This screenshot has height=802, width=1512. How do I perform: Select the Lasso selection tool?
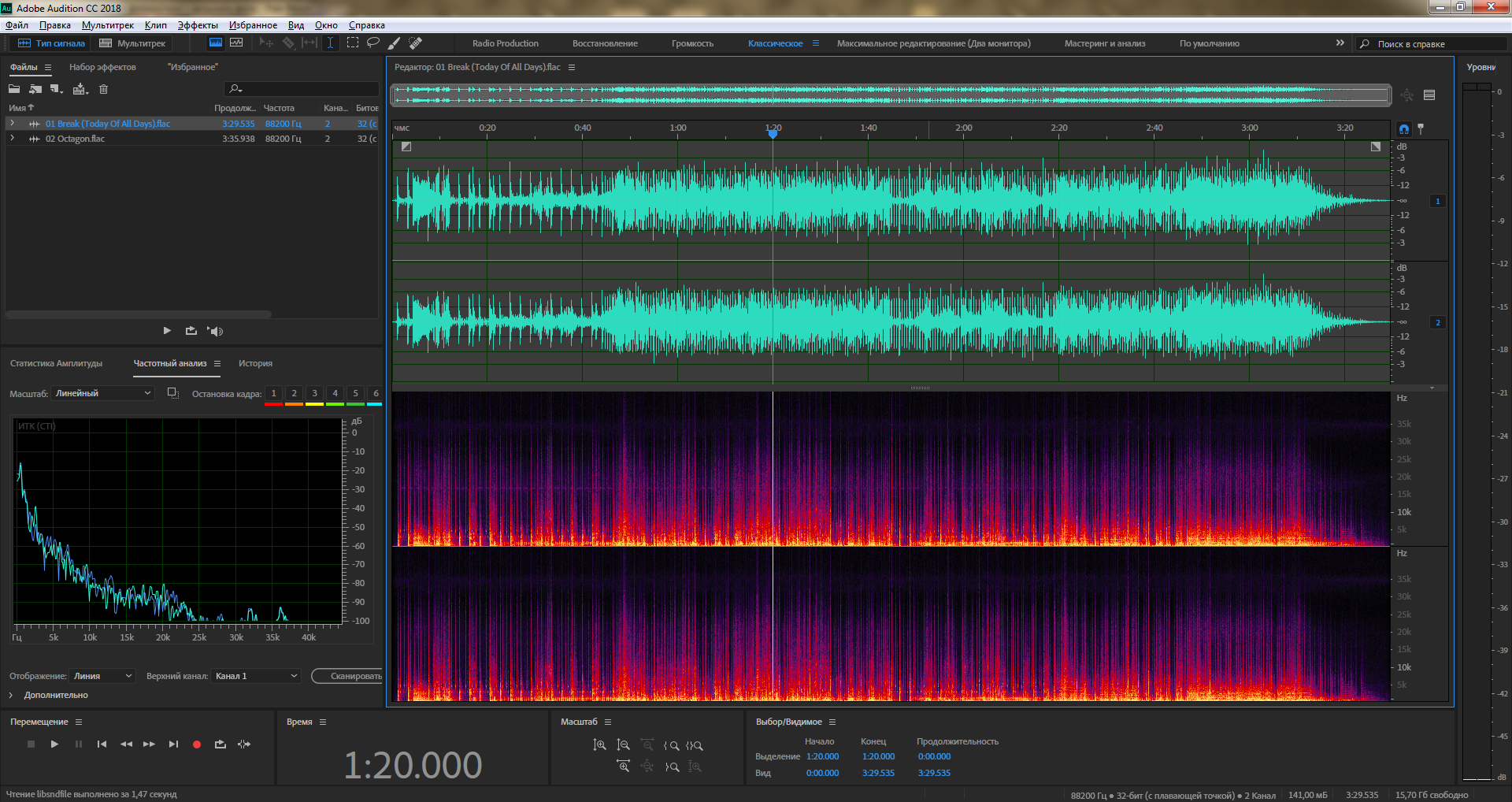[x=373, y=43]
